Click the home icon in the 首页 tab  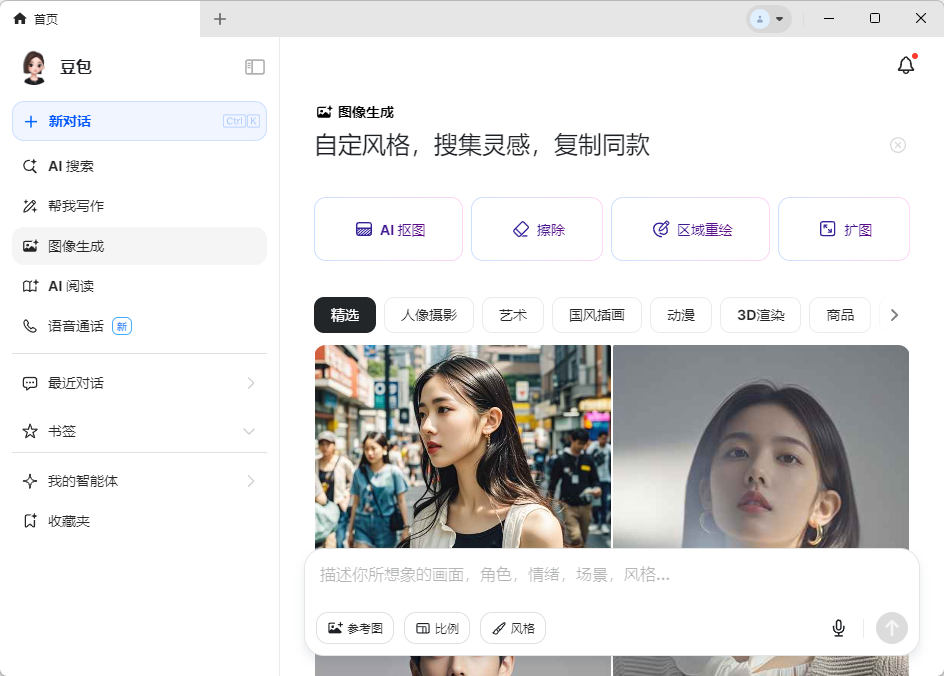[20, 19]
